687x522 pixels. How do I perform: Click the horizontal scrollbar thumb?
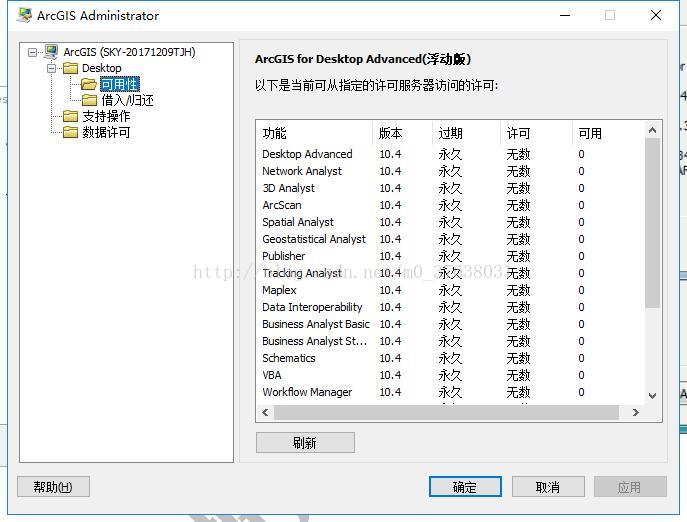click(x=446, y=412)
